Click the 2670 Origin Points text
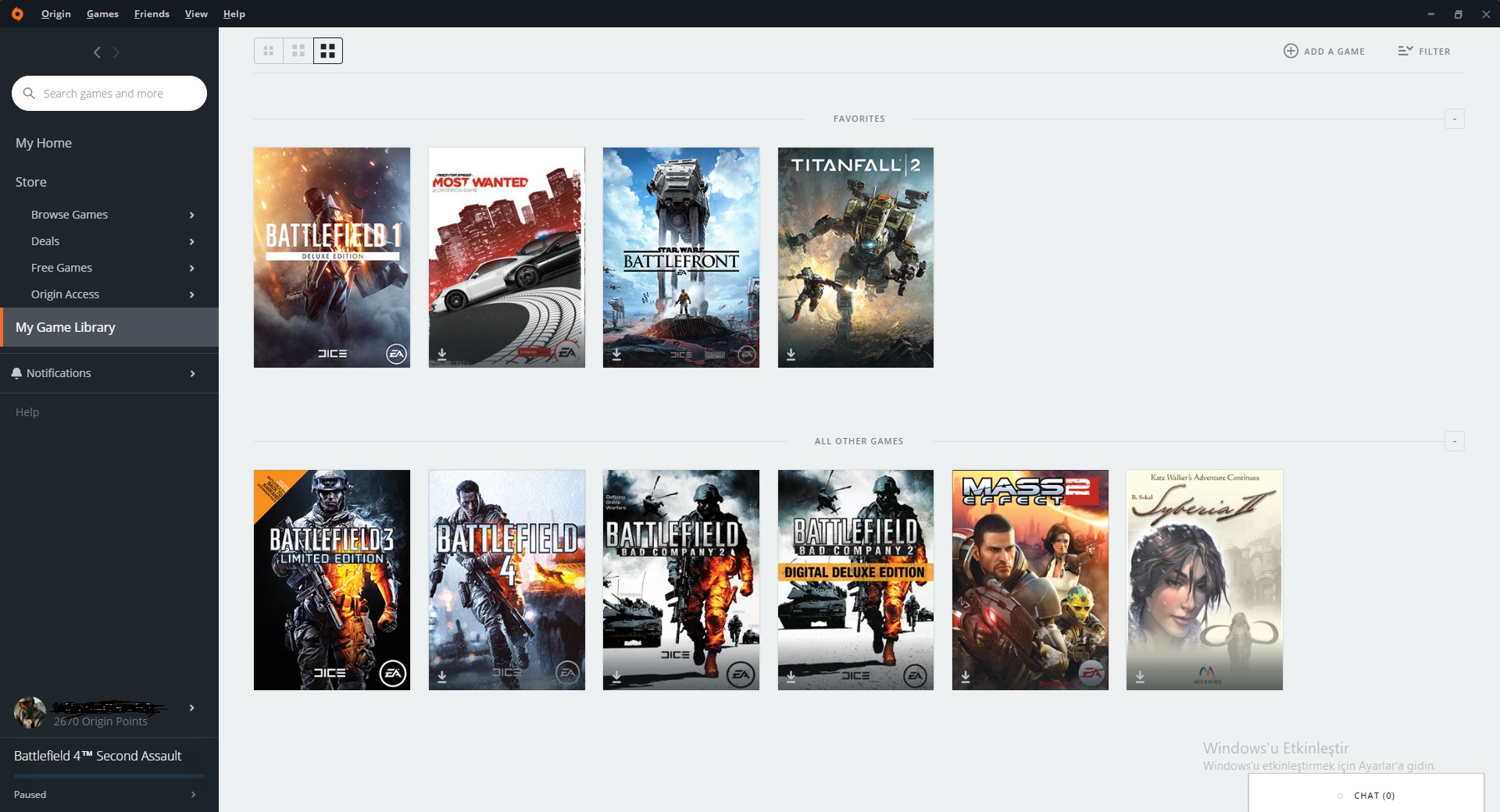 [101, 721]
